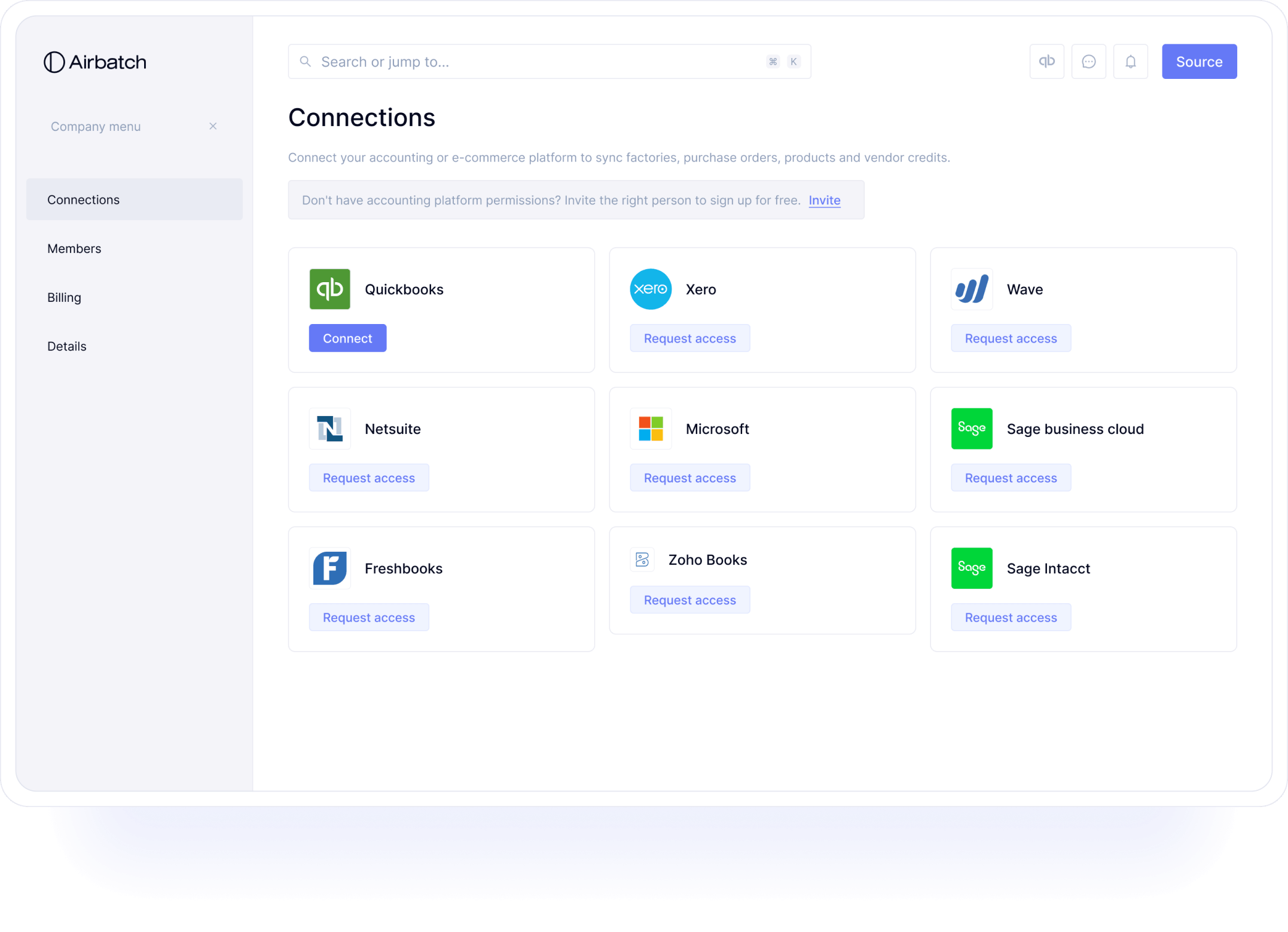Click the Microsoft card title
The height and width of the screenshot is (932, 1288).
click(x=717, y=429)
